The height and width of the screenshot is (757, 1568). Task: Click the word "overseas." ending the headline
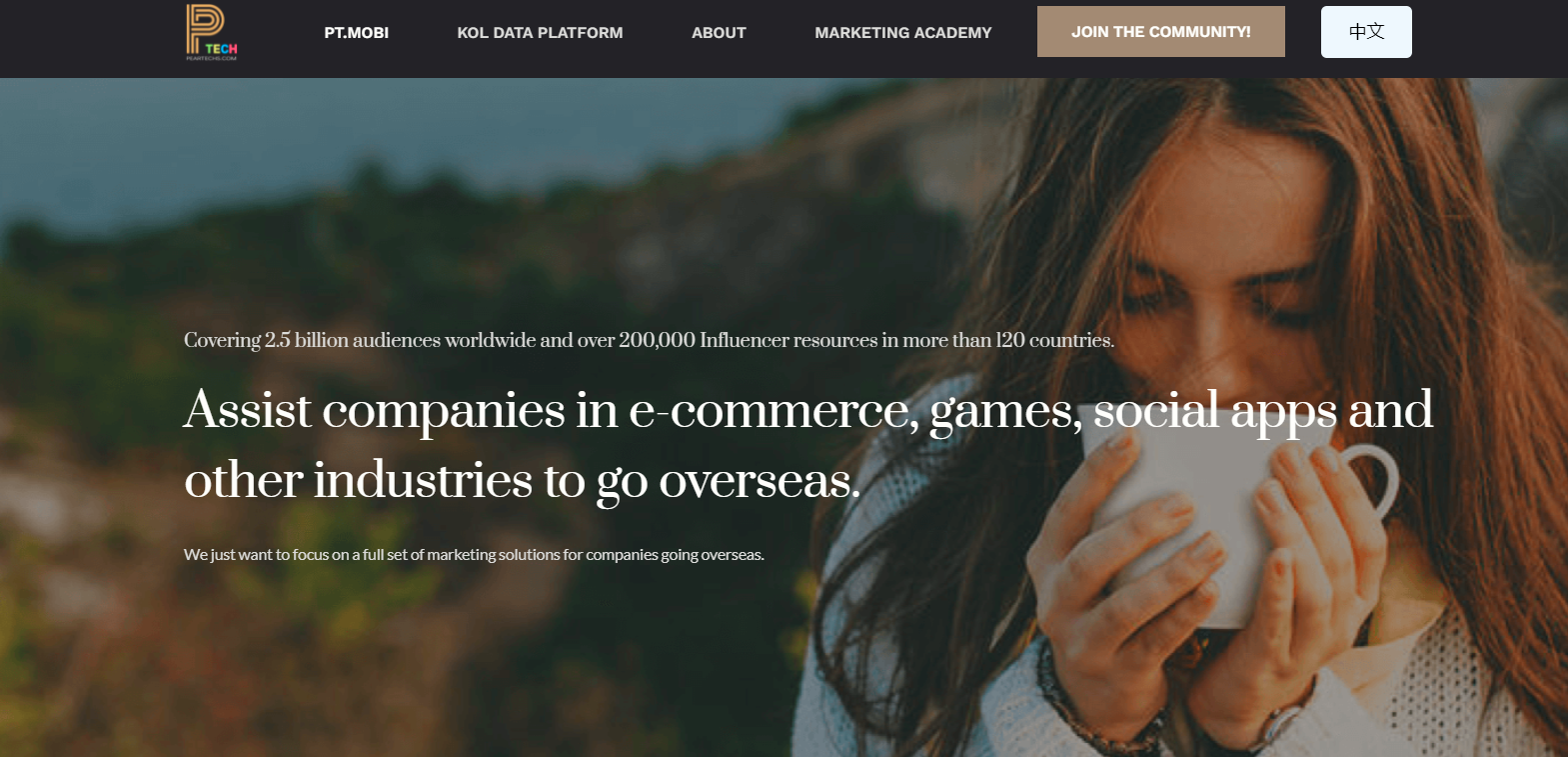click(x=760, y=482)
